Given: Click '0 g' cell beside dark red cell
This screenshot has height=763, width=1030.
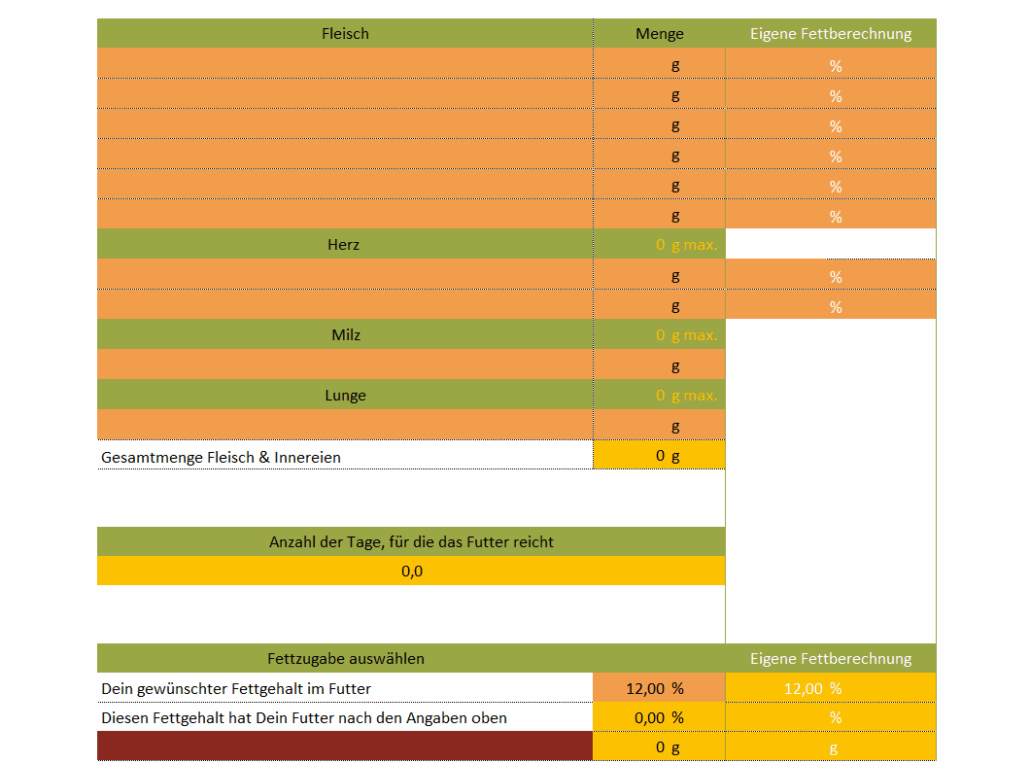Looking at the screenshot, I should pyautogui.click(x=660, y=746).
